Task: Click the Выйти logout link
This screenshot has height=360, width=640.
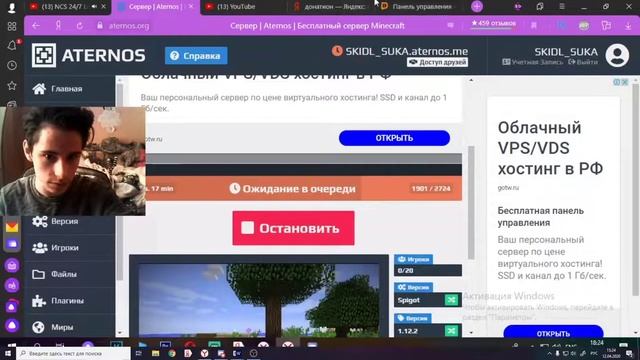Action: (x=583, y=62)
